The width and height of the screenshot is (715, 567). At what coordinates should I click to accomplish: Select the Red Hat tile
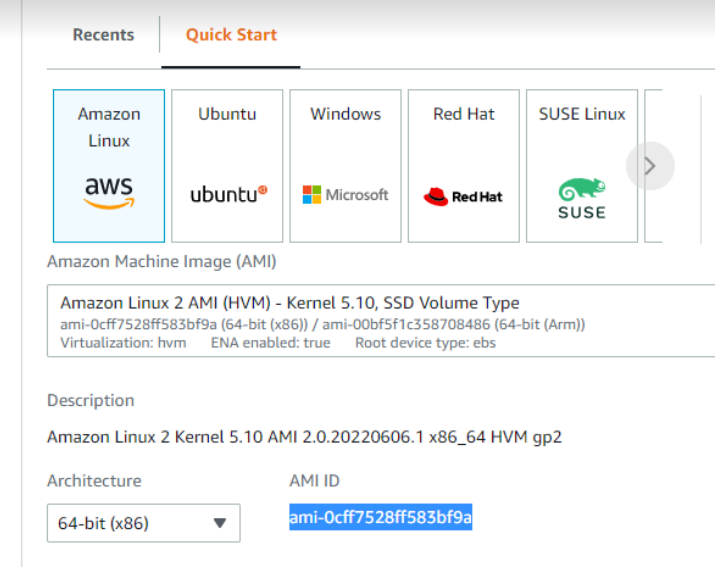(x=464, y=166)
